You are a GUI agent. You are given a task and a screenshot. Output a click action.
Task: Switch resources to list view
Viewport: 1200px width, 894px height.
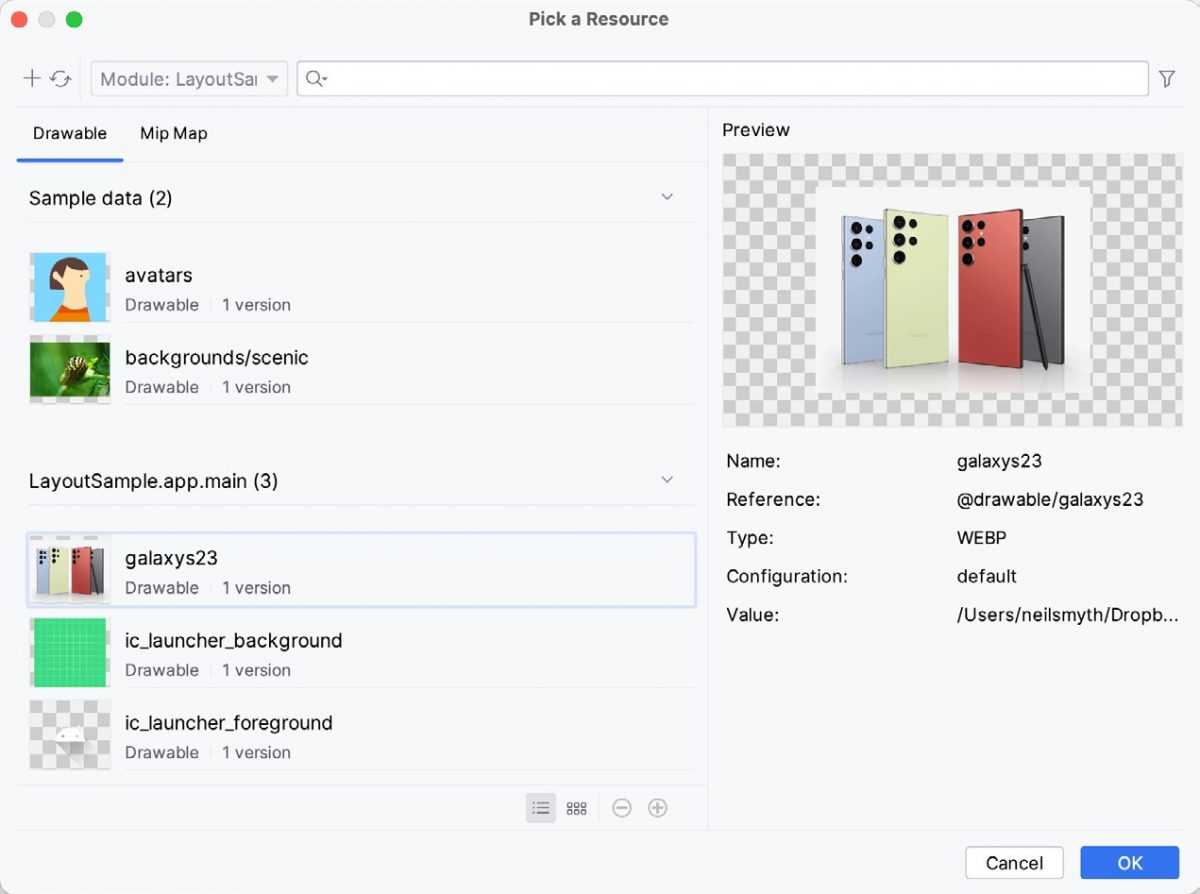540,807
